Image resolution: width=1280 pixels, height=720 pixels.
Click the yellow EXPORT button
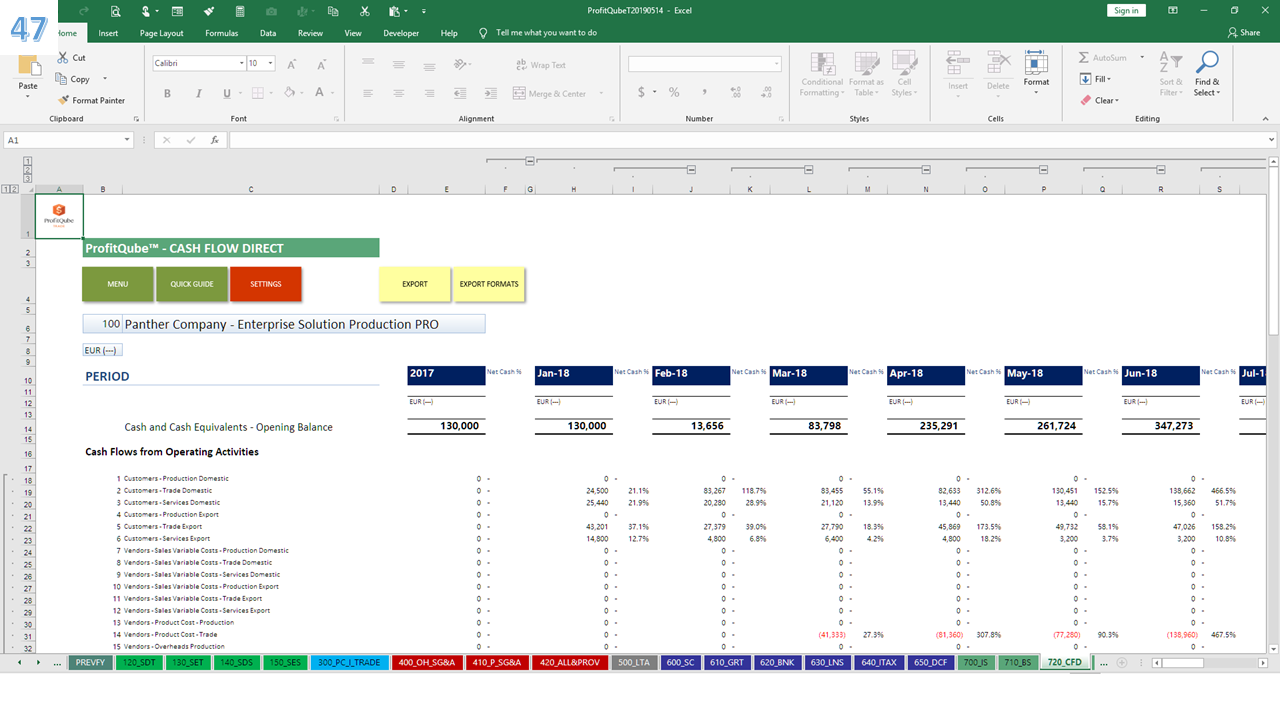point(415,284)
